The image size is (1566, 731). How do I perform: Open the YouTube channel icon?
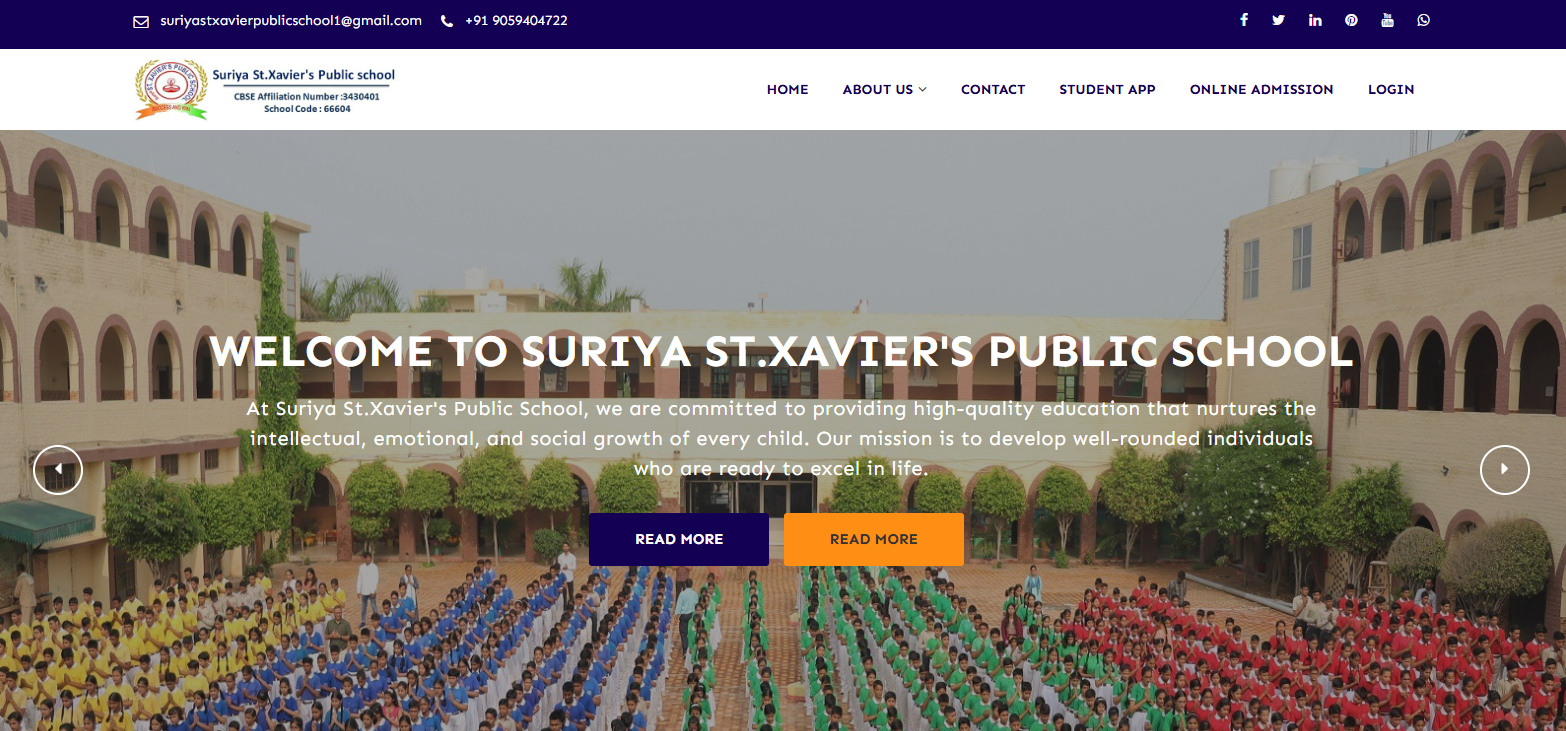(x=1387, y=20)
